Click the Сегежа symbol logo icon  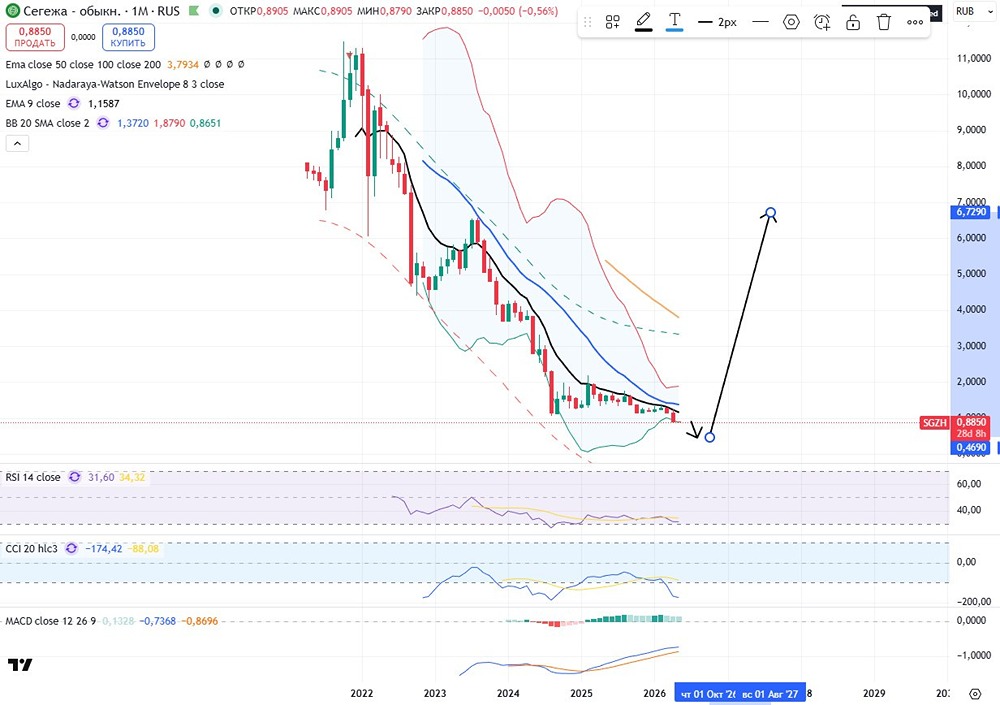tap(12, 11)
